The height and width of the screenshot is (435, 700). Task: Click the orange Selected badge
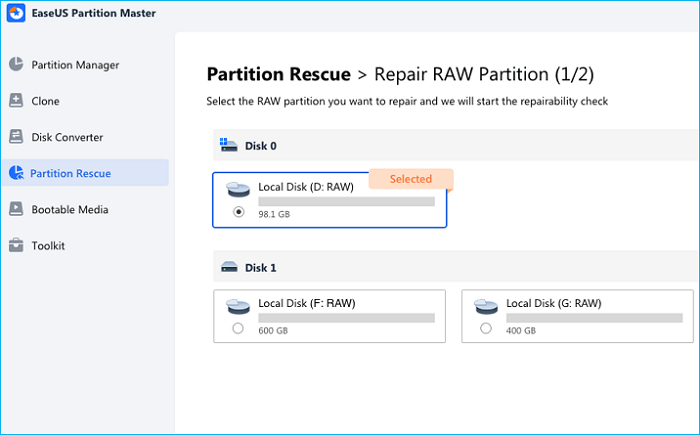click(x=410, y=179)
